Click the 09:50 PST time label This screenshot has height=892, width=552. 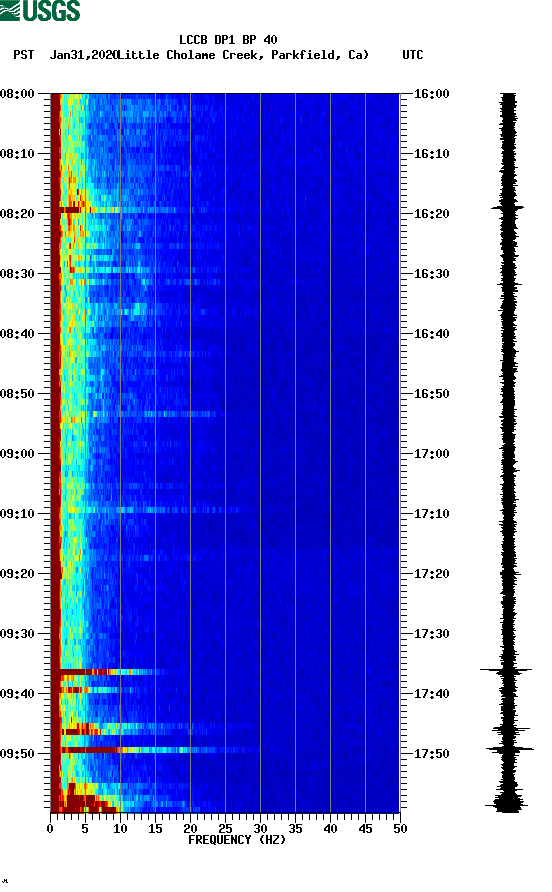17,754
